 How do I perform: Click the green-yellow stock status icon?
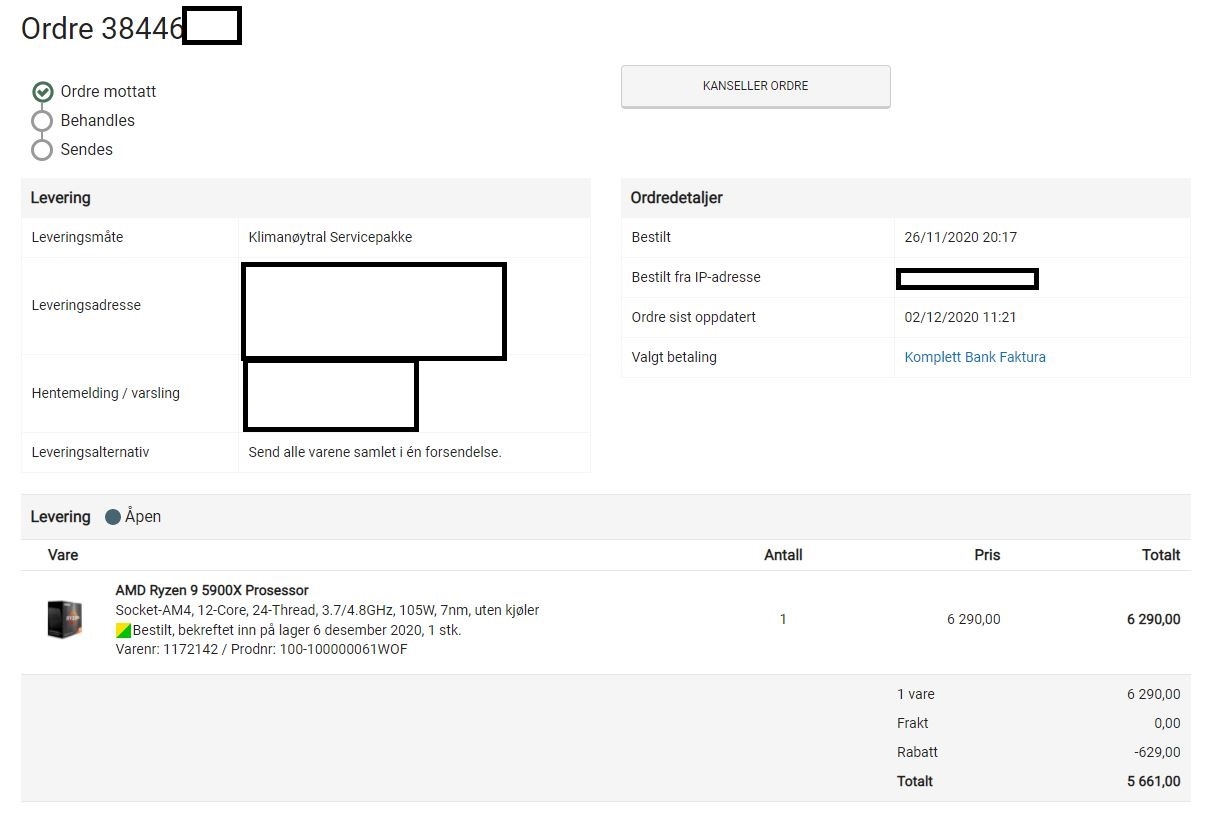(124, 630)
